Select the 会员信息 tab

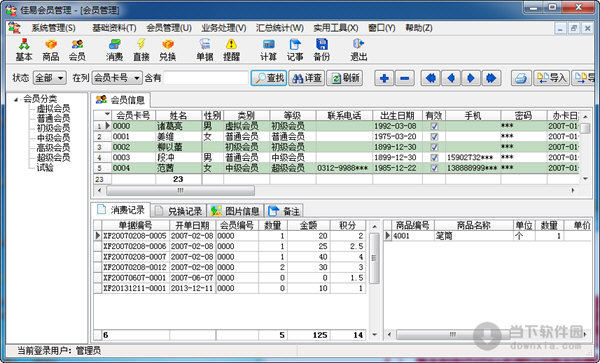click(121, 100)
